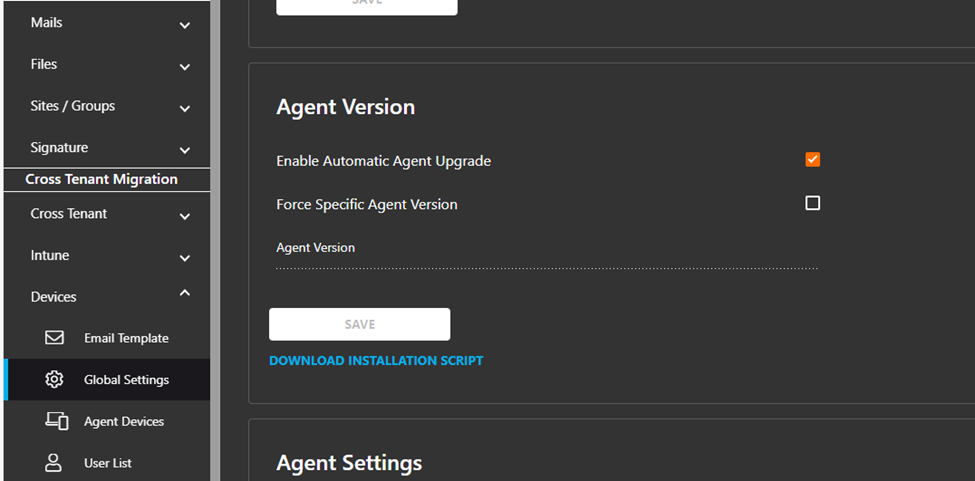Uncheck Enable Automatic Agent Upgrade checkbox
Viewport: 975px width, 481px height.
(812, 160)
